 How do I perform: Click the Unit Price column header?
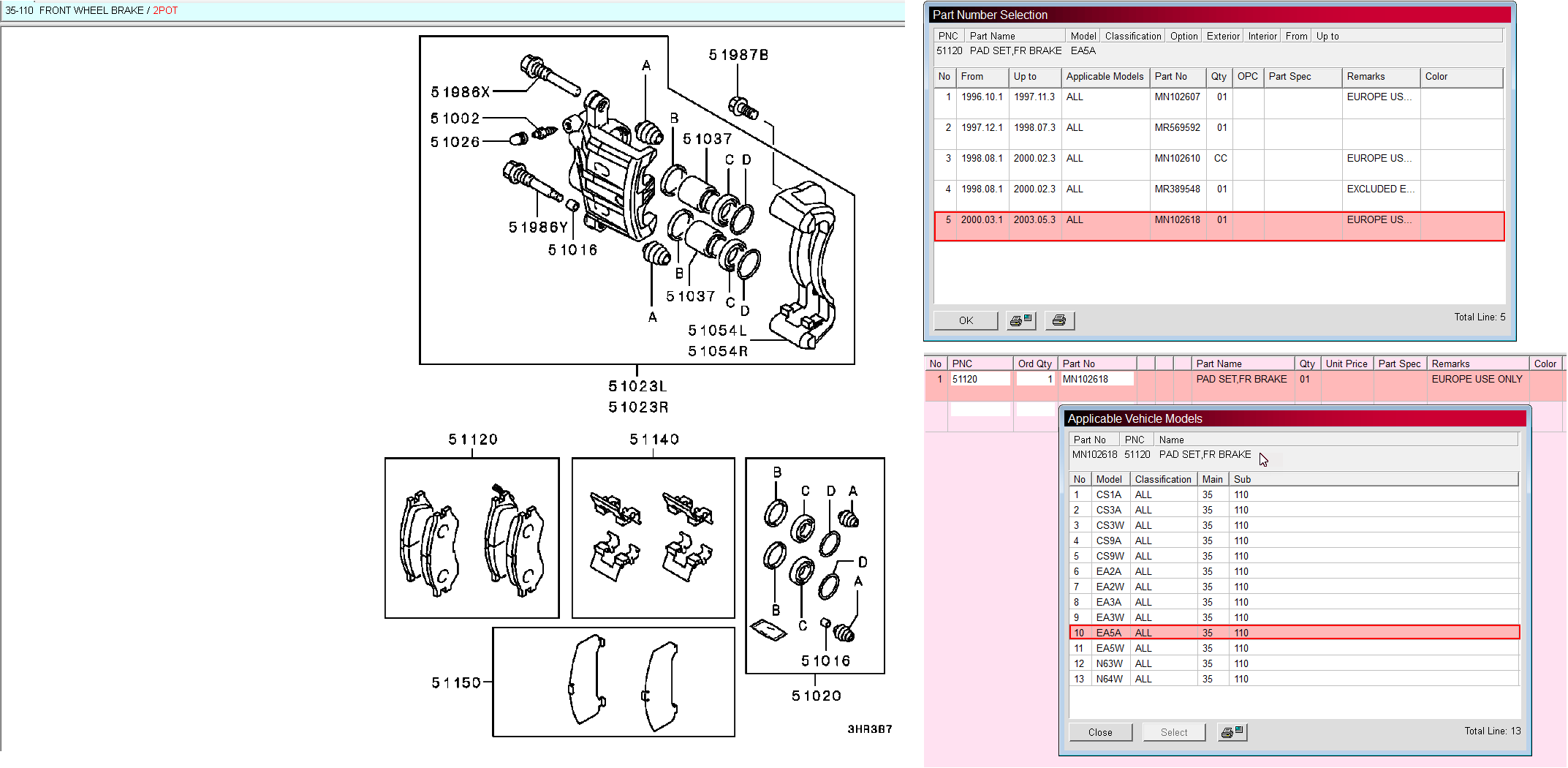(x=1346, y=364)
